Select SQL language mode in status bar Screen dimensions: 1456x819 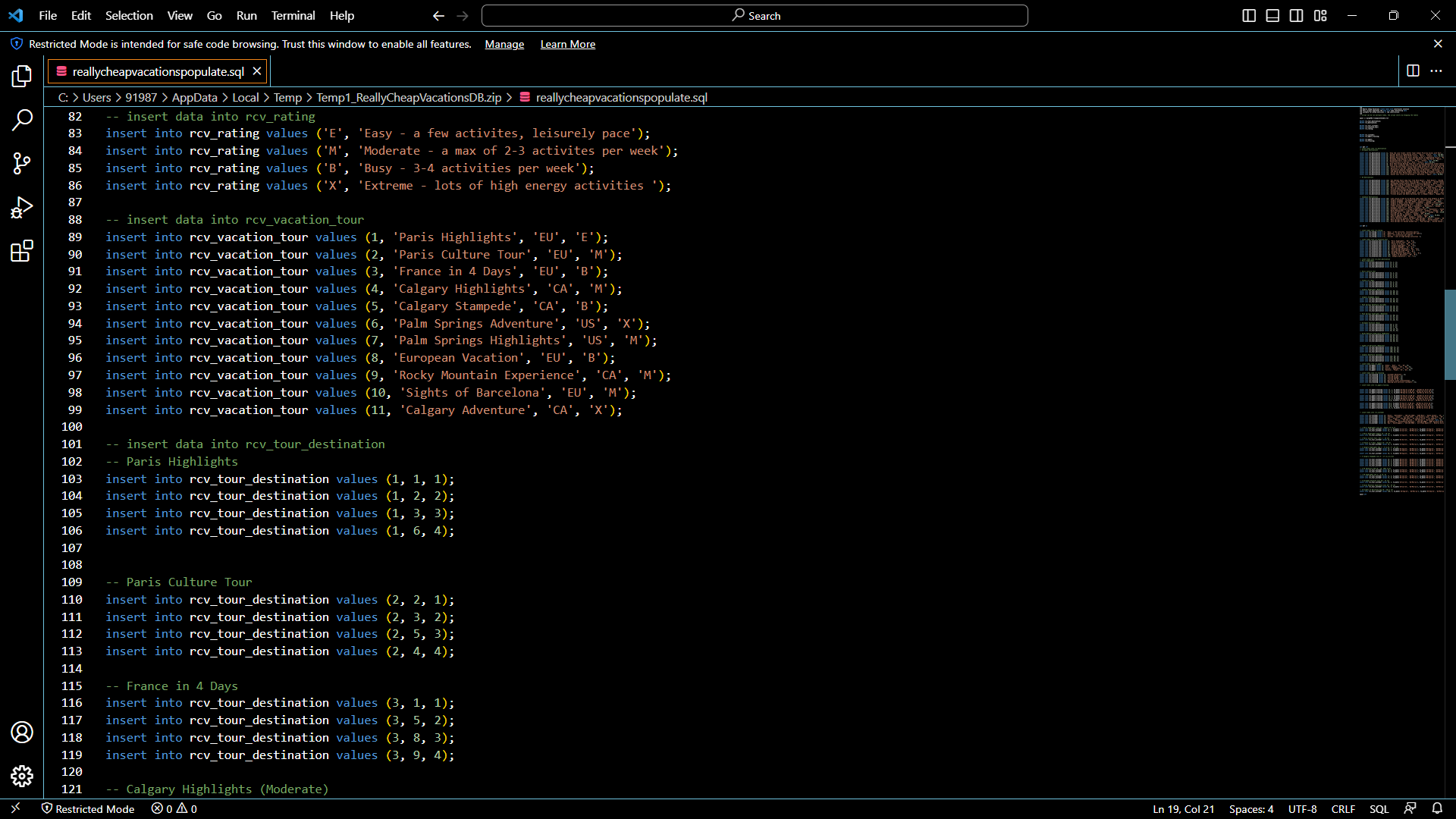pyautogui.click(x=1379, y=808)
